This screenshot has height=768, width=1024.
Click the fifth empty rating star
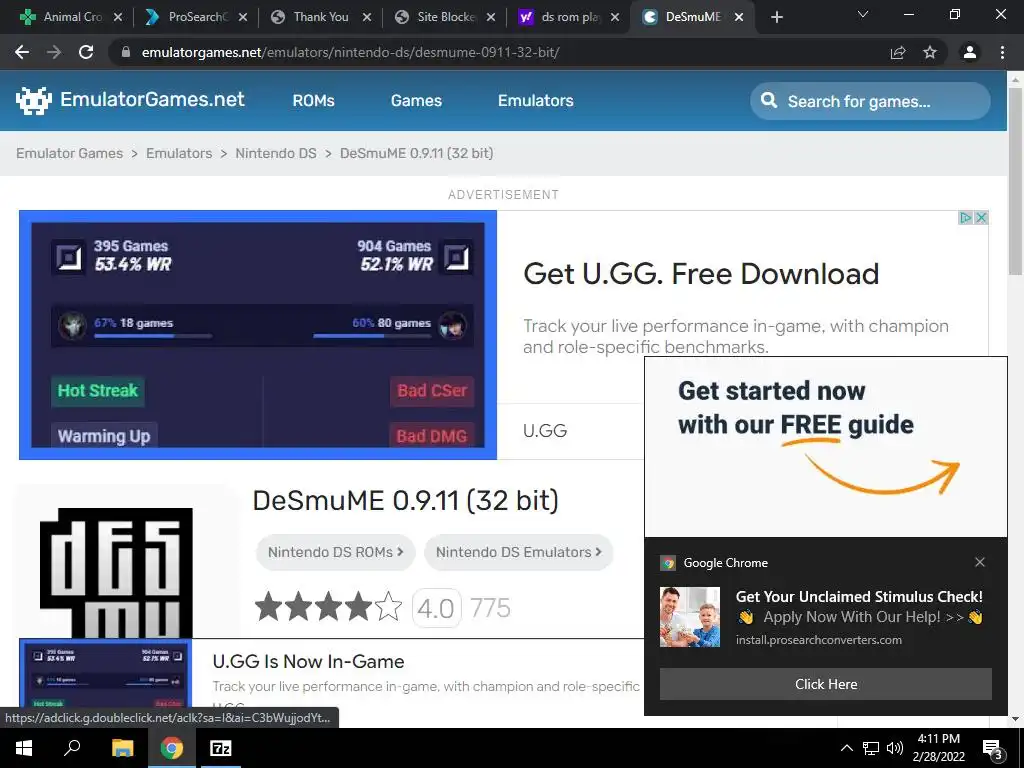click(389, 607)
